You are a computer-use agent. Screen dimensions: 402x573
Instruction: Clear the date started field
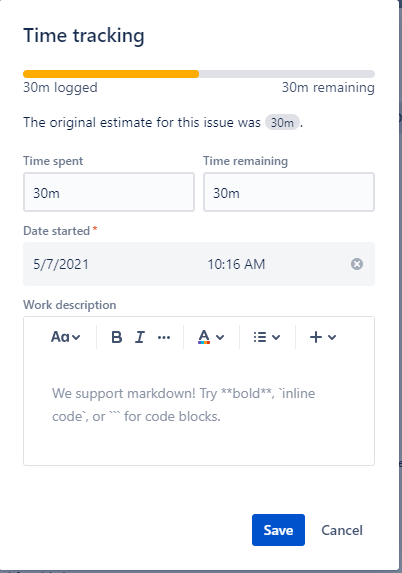357,264
